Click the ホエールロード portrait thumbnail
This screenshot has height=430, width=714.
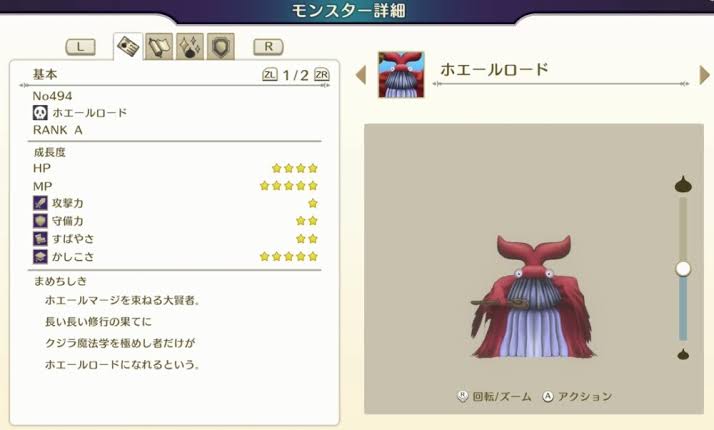coord(401,74)
